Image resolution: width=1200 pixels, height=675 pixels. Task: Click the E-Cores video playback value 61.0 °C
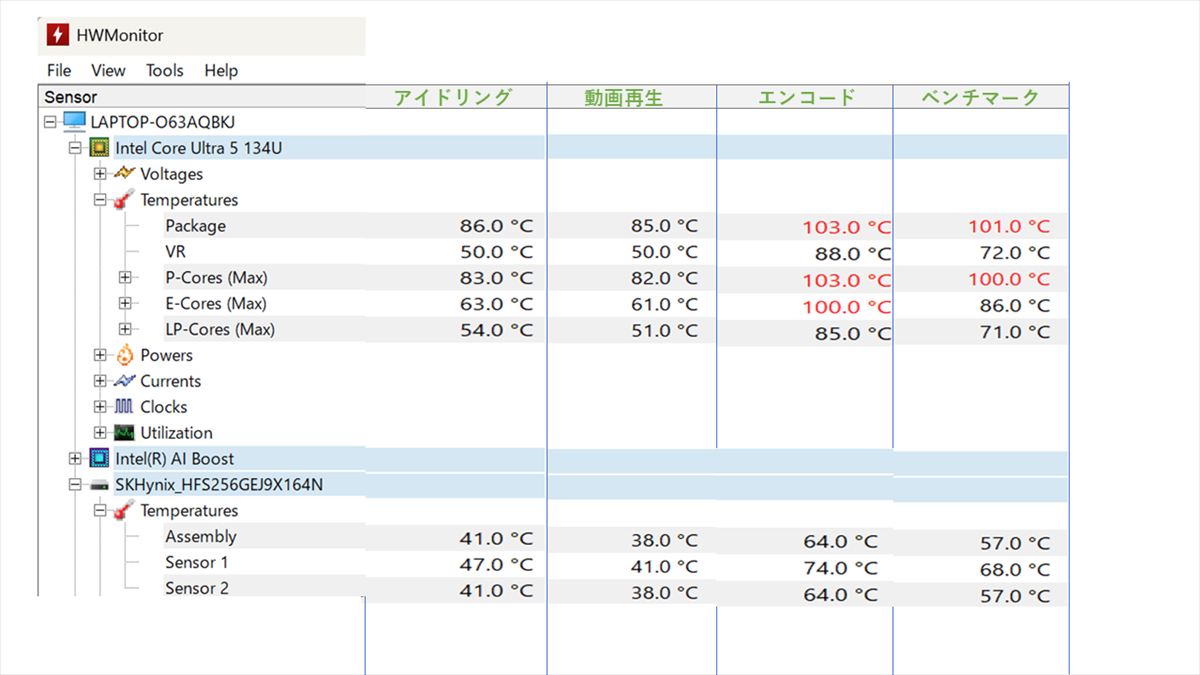pos(664,305)
